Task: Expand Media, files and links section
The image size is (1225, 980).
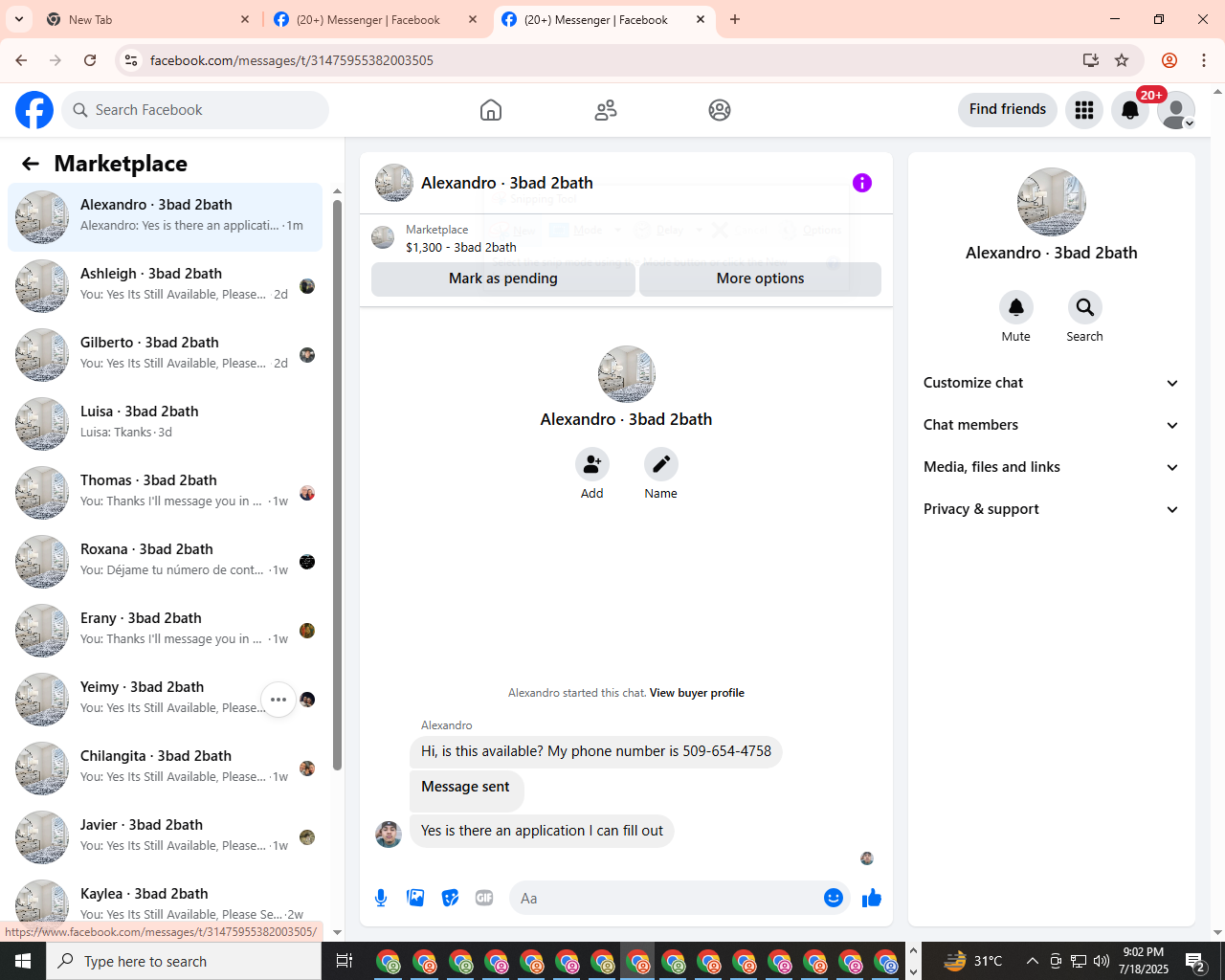Action: point(1051,467)
